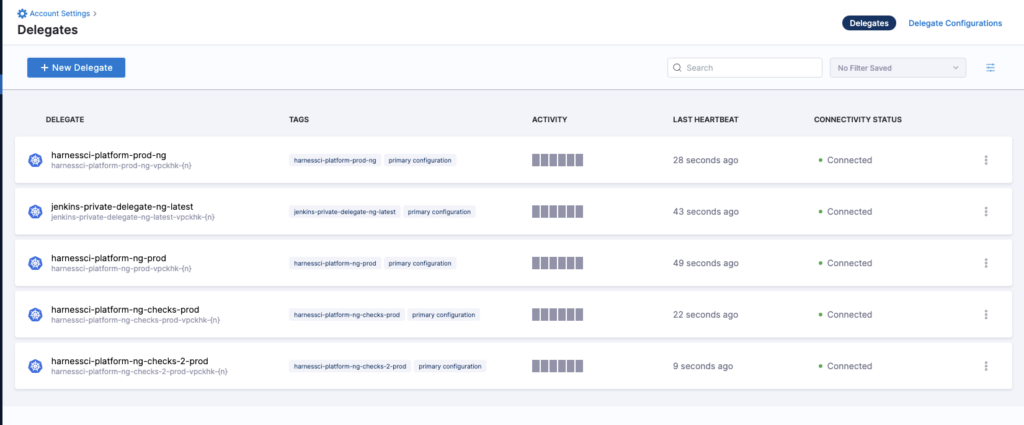Click Connected status of harnessci-platform-prod-ng
The height and width of the screenshot is (425, 1024).
point(846,160)
